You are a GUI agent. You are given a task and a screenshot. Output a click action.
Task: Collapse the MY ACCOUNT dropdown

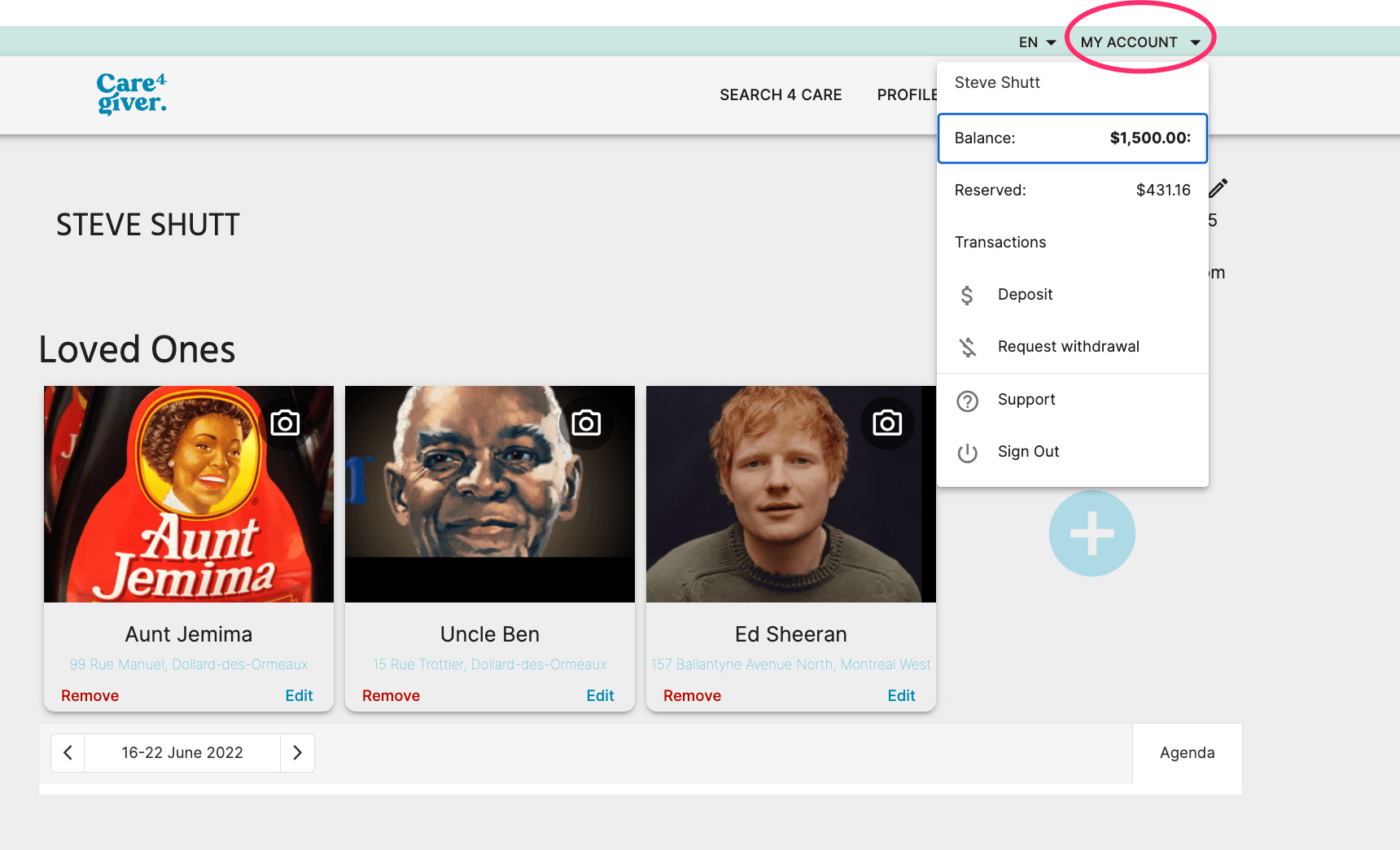pyautogui.click(x=1140, y=42)
